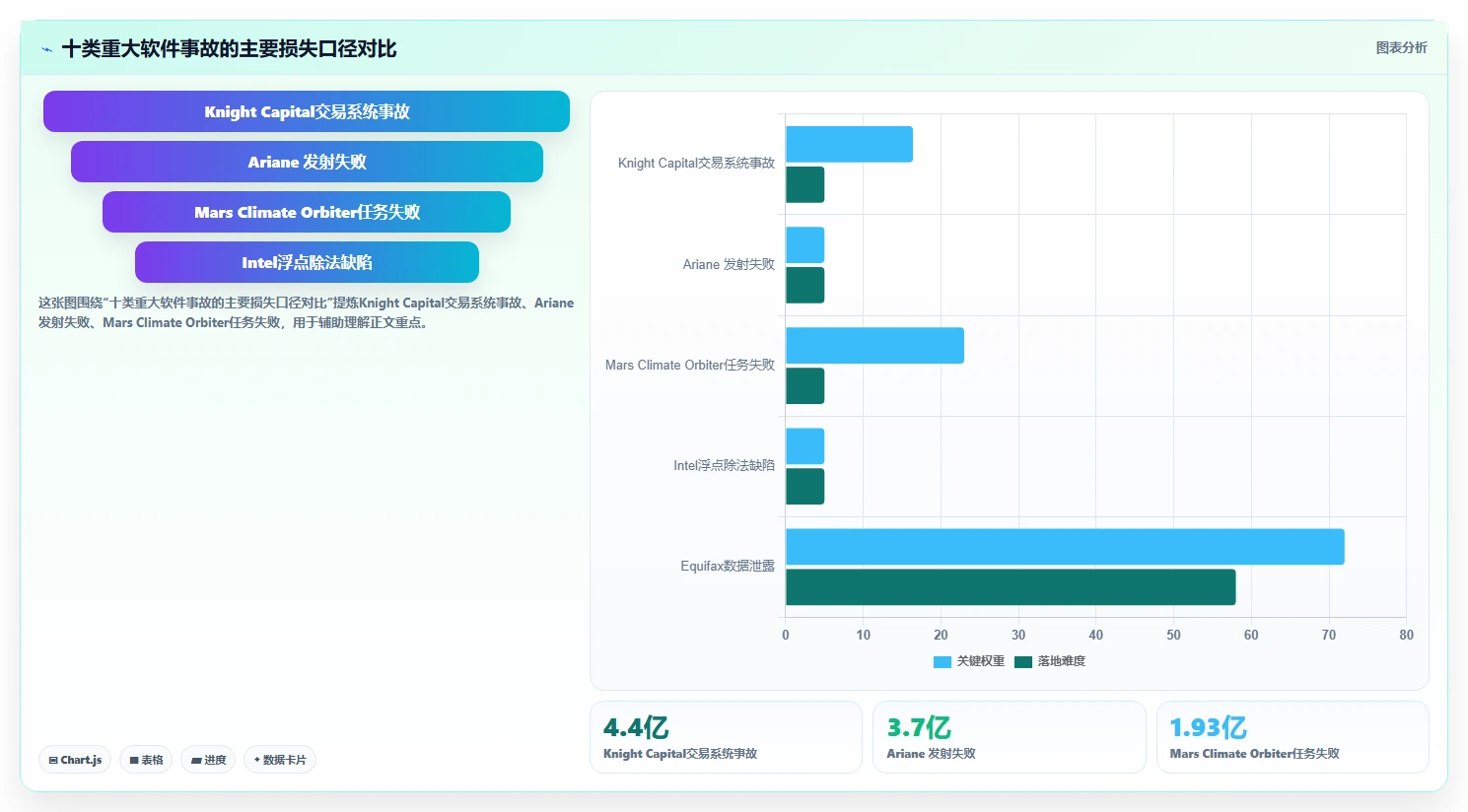Click the Equifax数据泄露 dark-green 落地难度 bar
Image resolution: width=1468 pixels, height=812 pixels.
(1011, 587)
